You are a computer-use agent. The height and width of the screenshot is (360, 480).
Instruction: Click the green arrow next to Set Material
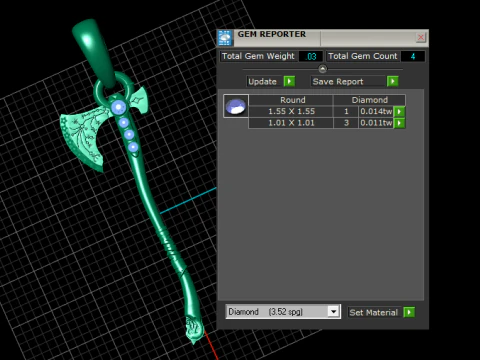pyautogui.click(x=409, y=312)
